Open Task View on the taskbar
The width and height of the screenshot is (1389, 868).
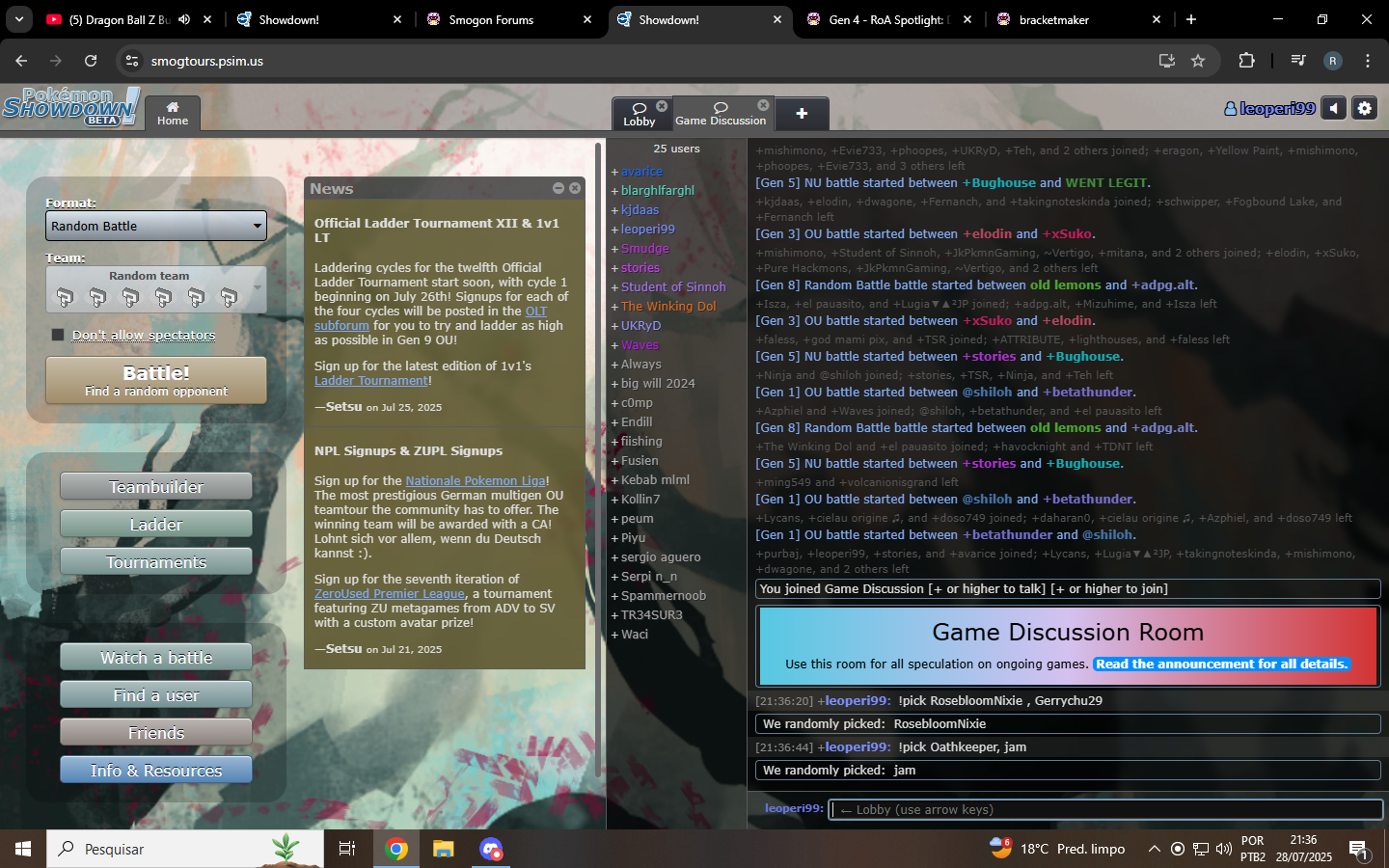pyautogui.click(x=347, y=849)
